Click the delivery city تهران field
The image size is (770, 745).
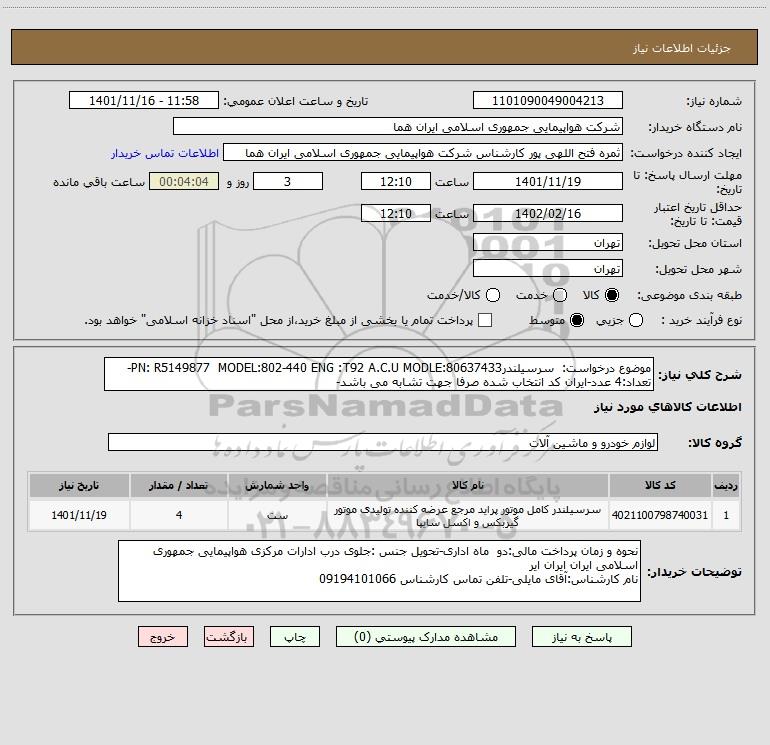coord(548,269)
